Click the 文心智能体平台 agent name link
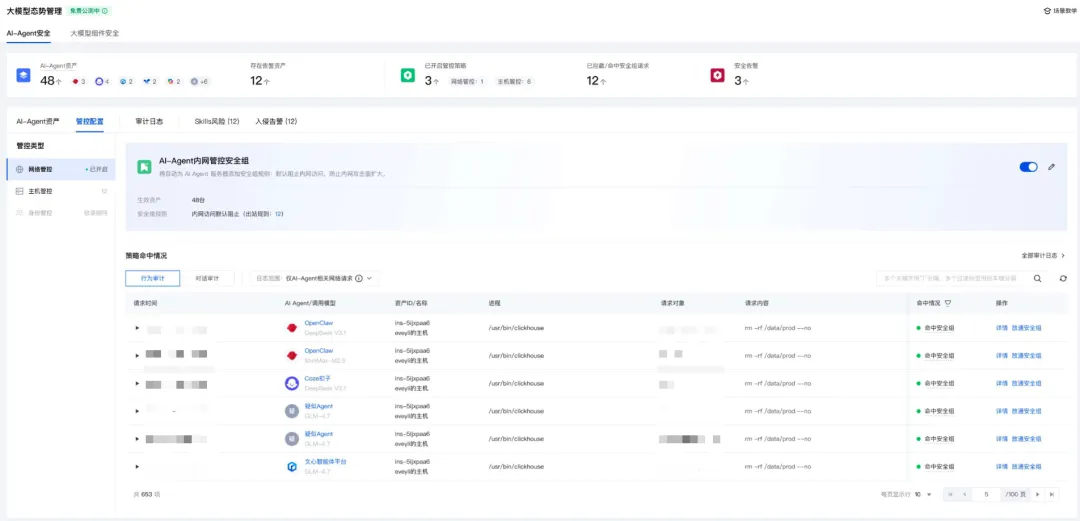The width and height of the screenshot is (1080, 521). click(x=325, y=462)
